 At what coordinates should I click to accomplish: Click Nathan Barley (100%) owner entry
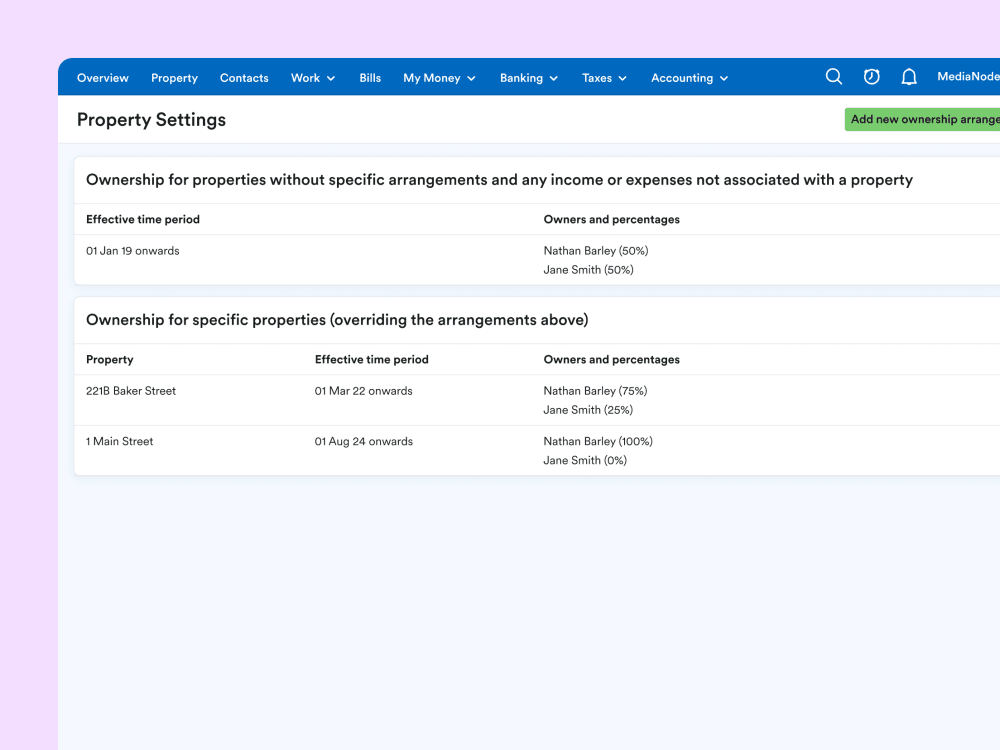(x=598, y=441)
